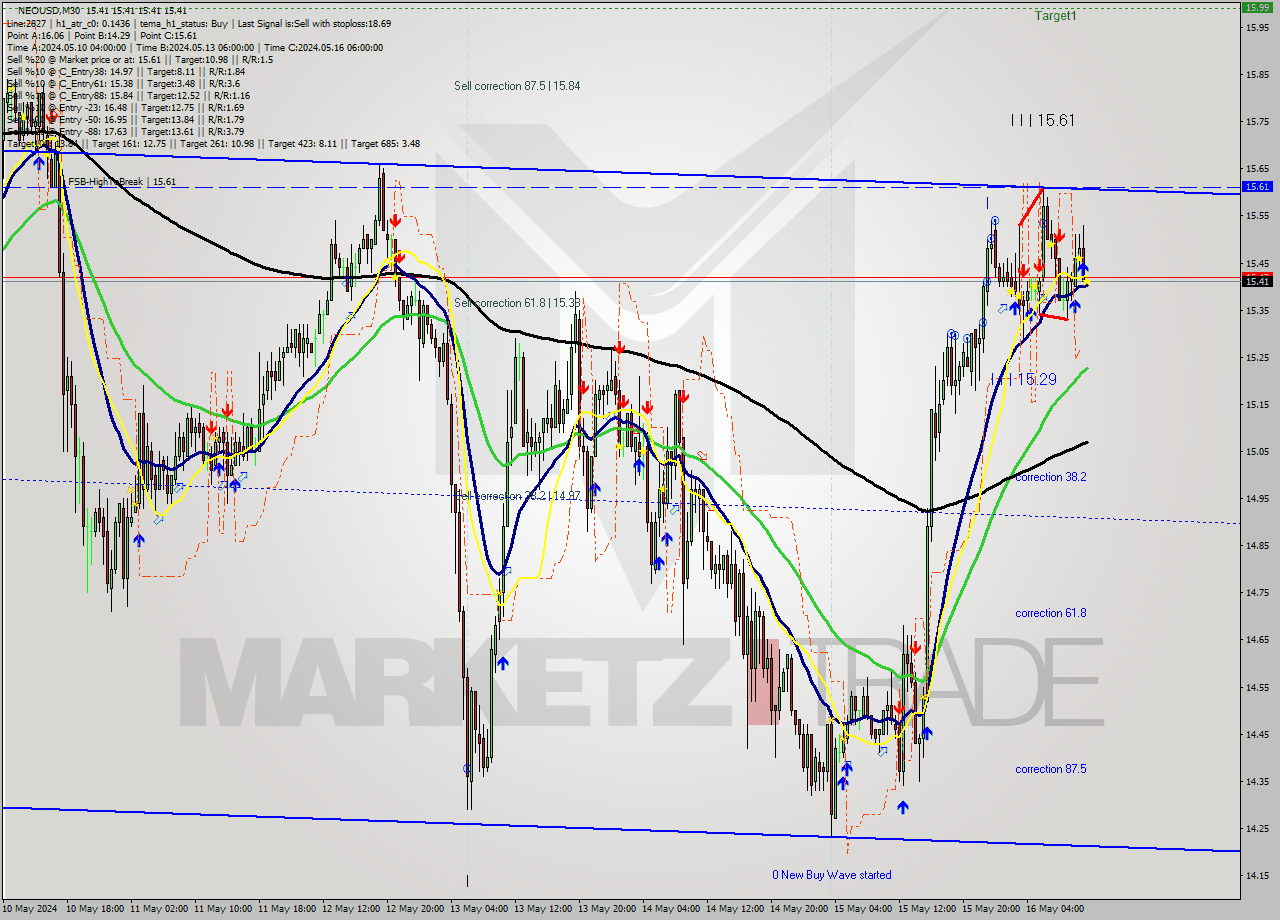Click the 'FSB-HighToBreak | 15.61' label

[122, 182]
